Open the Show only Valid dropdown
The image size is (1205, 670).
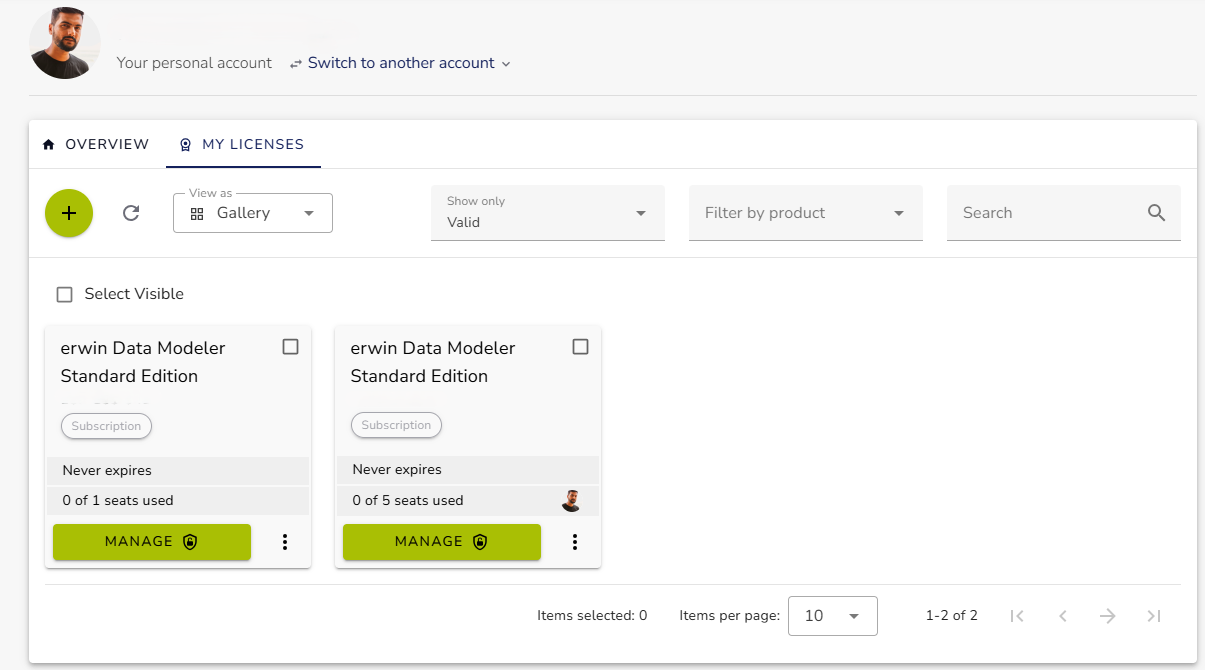click(x=548, y=213)
